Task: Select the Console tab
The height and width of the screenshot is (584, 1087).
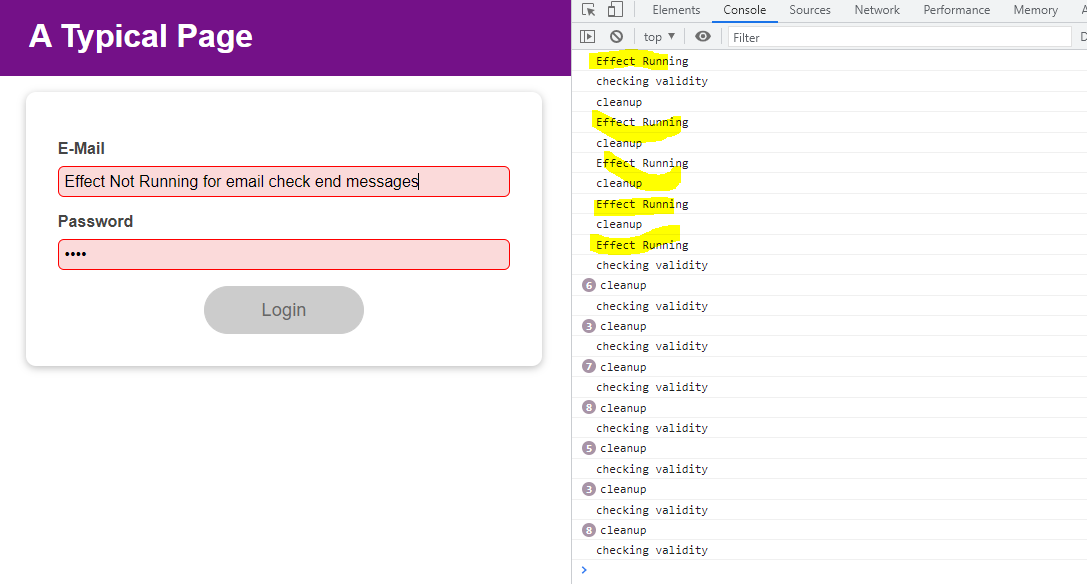Action: 745,10
